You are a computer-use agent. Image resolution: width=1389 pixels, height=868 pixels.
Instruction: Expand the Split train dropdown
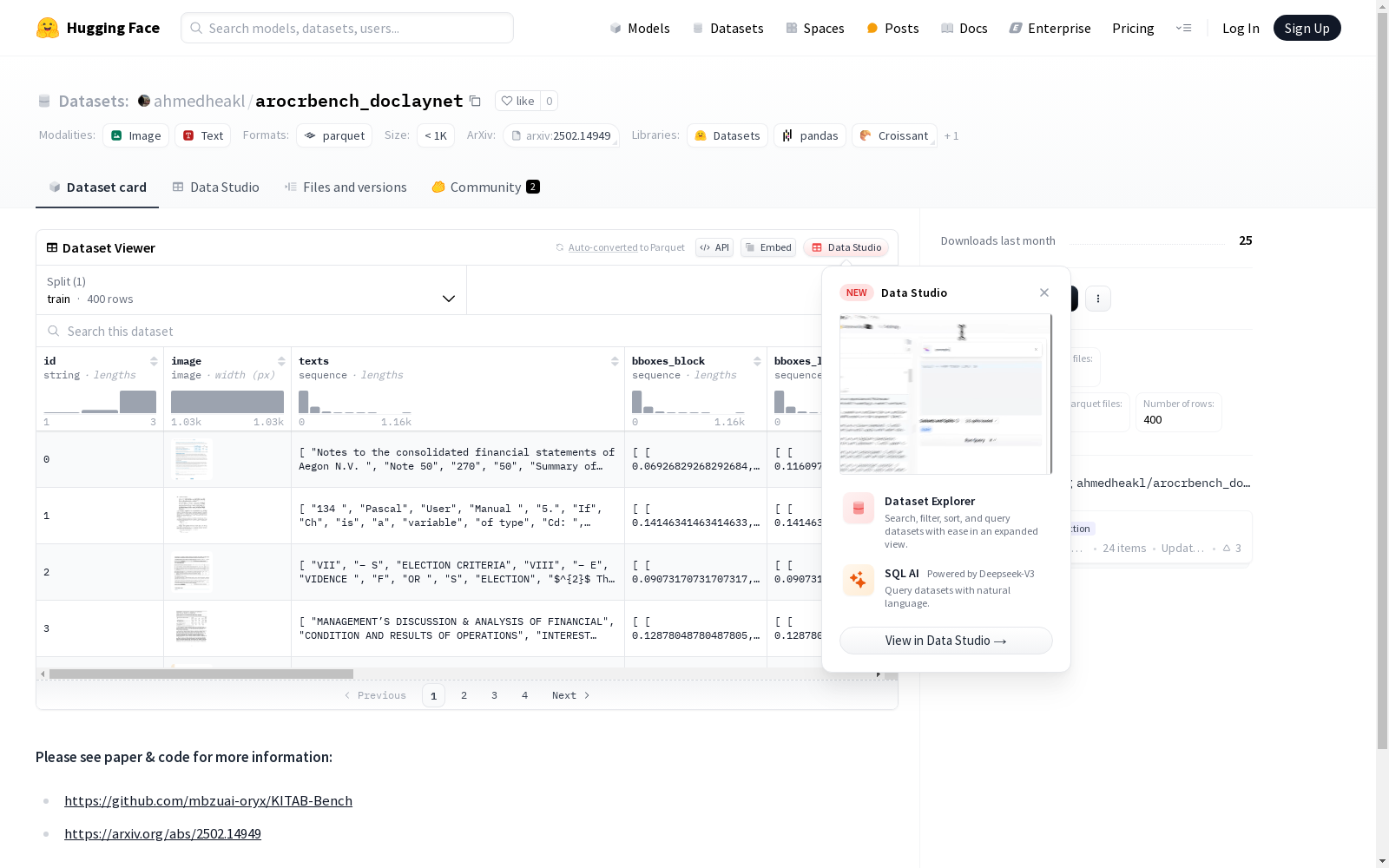click(252, 290)
